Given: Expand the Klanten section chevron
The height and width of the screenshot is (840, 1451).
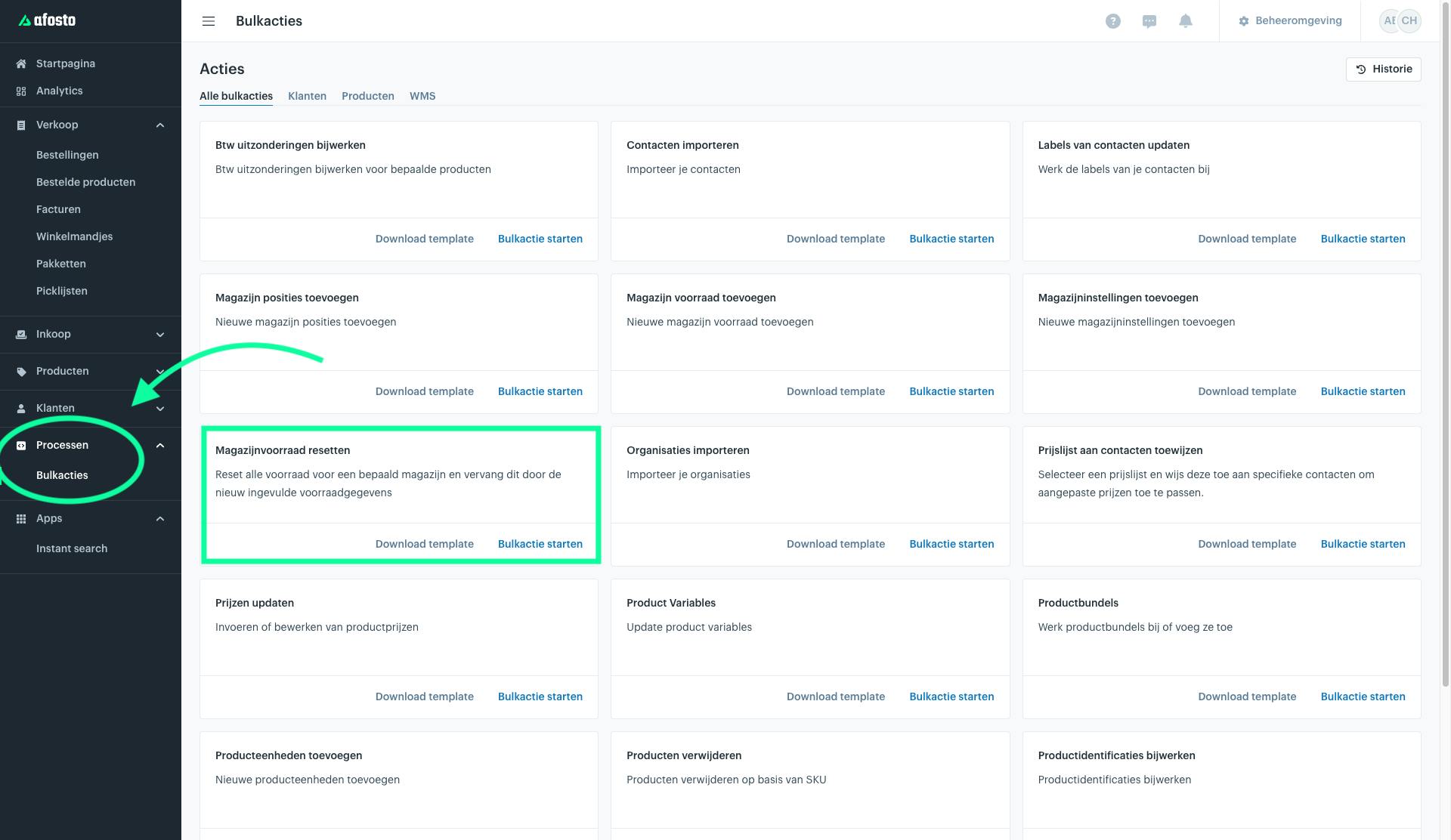Looking at the screenshot, I should (x=160, y=408).
